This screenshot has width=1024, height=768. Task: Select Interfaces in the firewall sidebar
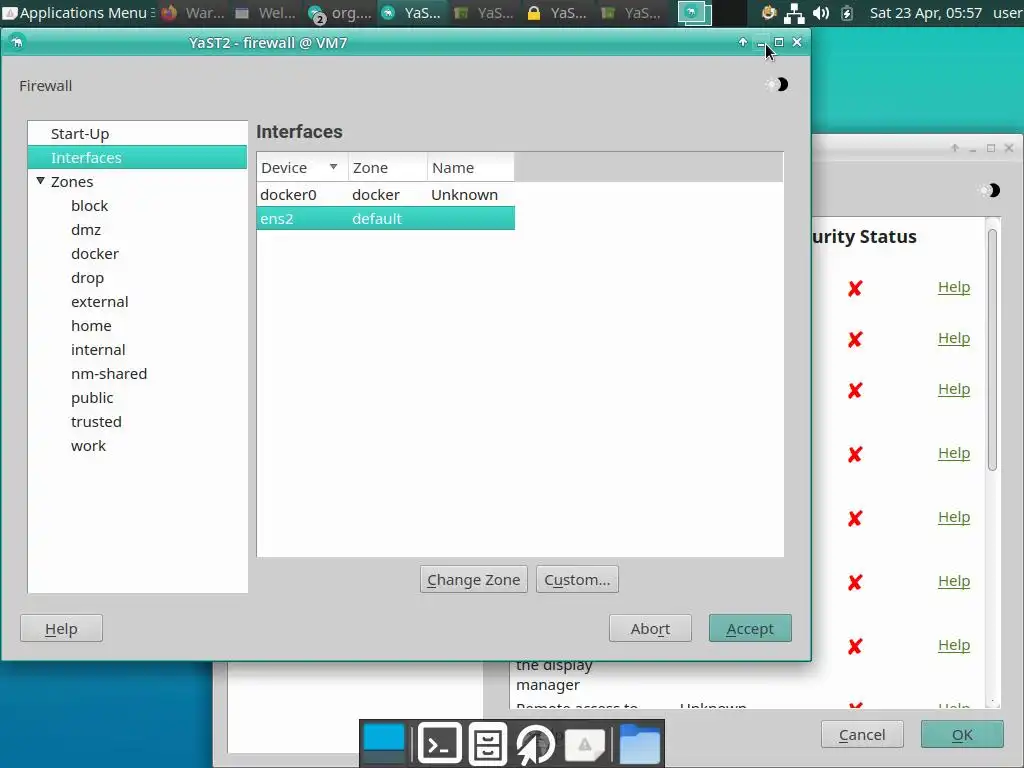(x=137, y=158)
